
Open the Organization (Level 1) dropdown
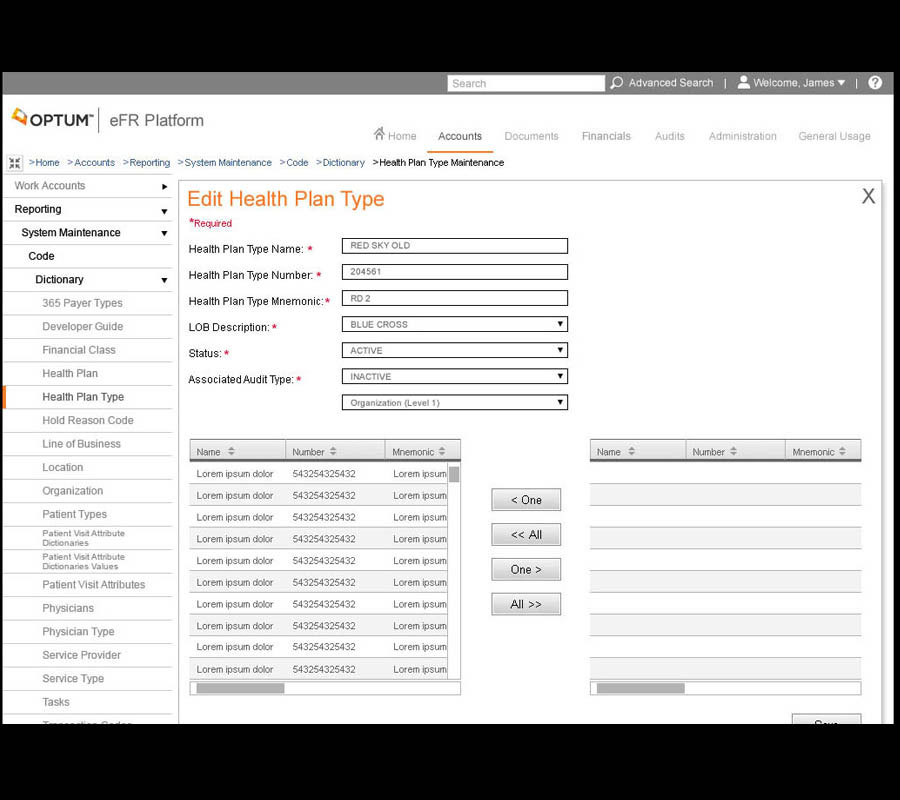tap(560, 402)
